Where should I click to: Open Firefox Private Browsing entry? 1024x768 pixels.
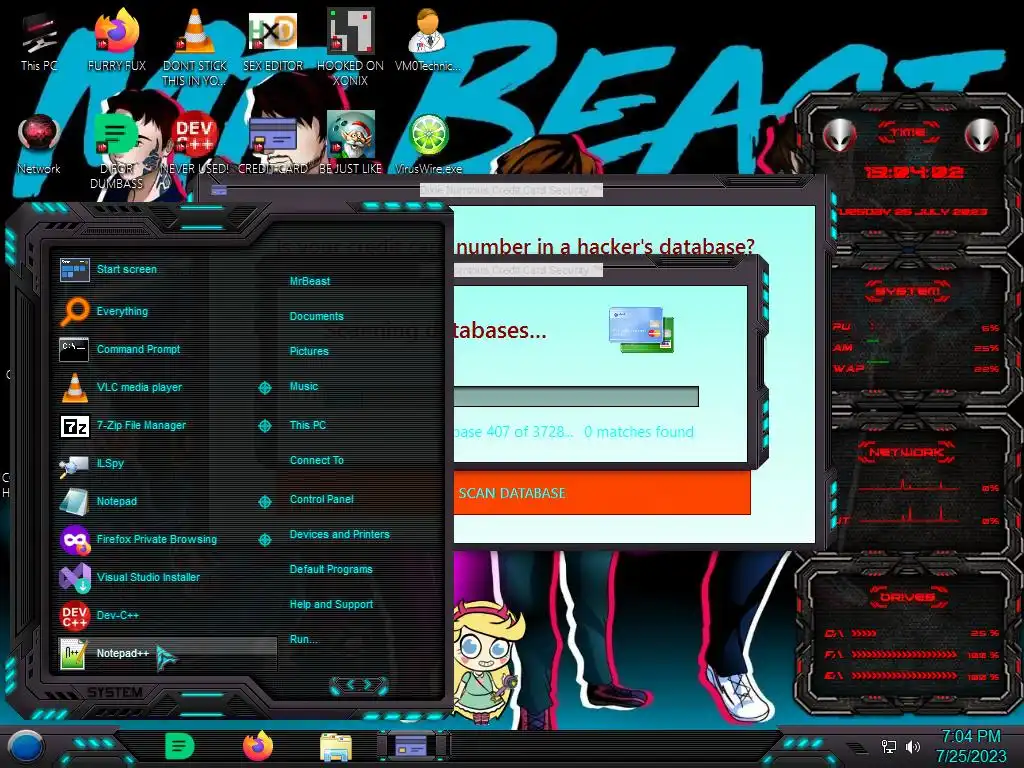pos(157,539)
